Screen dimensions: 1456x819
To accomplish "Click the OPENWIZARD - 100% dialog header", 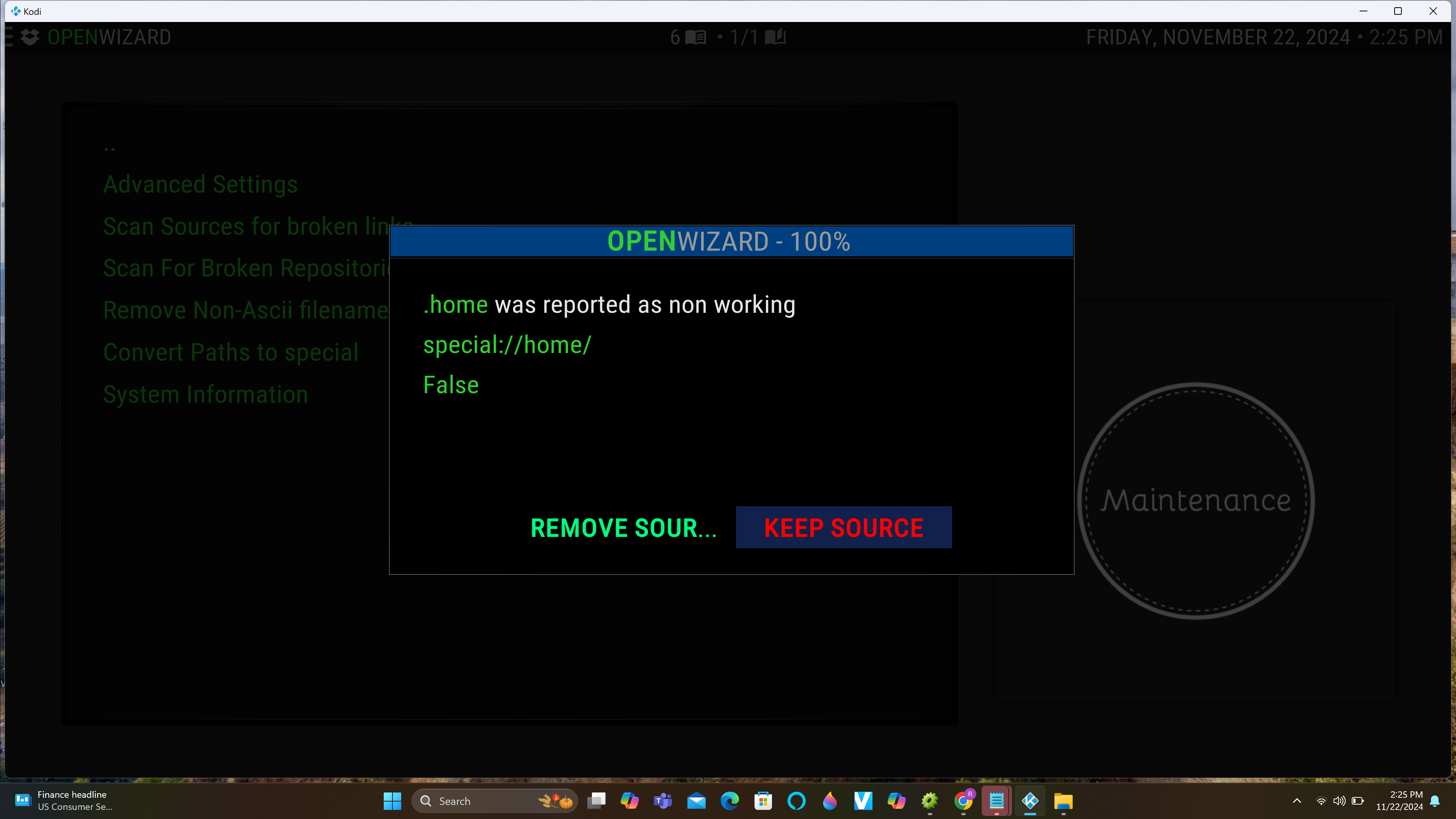I will pyautogui.click(x=731, y=242).
